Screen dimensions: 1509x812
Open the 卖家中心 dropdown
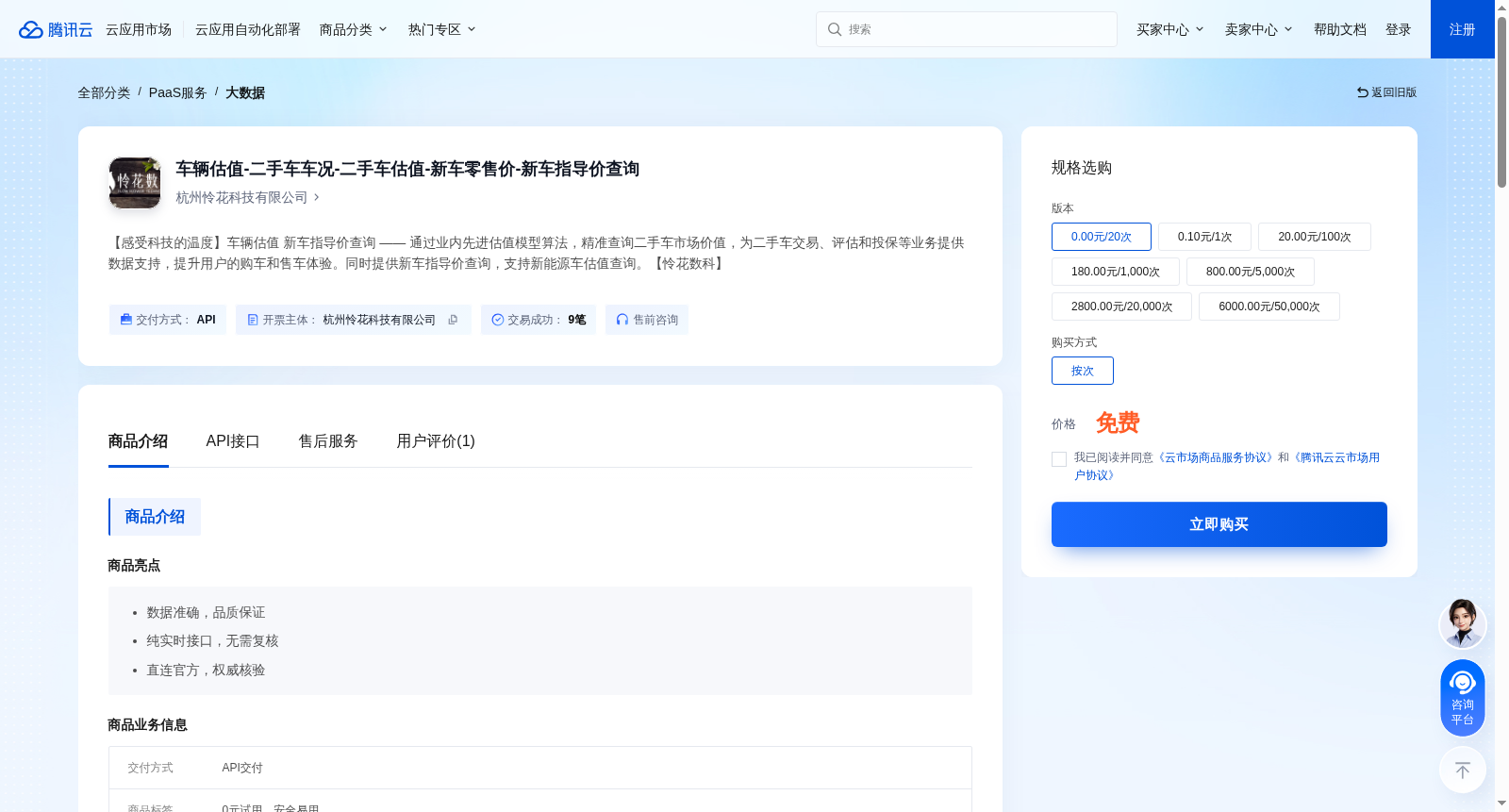pos(1259,29)
